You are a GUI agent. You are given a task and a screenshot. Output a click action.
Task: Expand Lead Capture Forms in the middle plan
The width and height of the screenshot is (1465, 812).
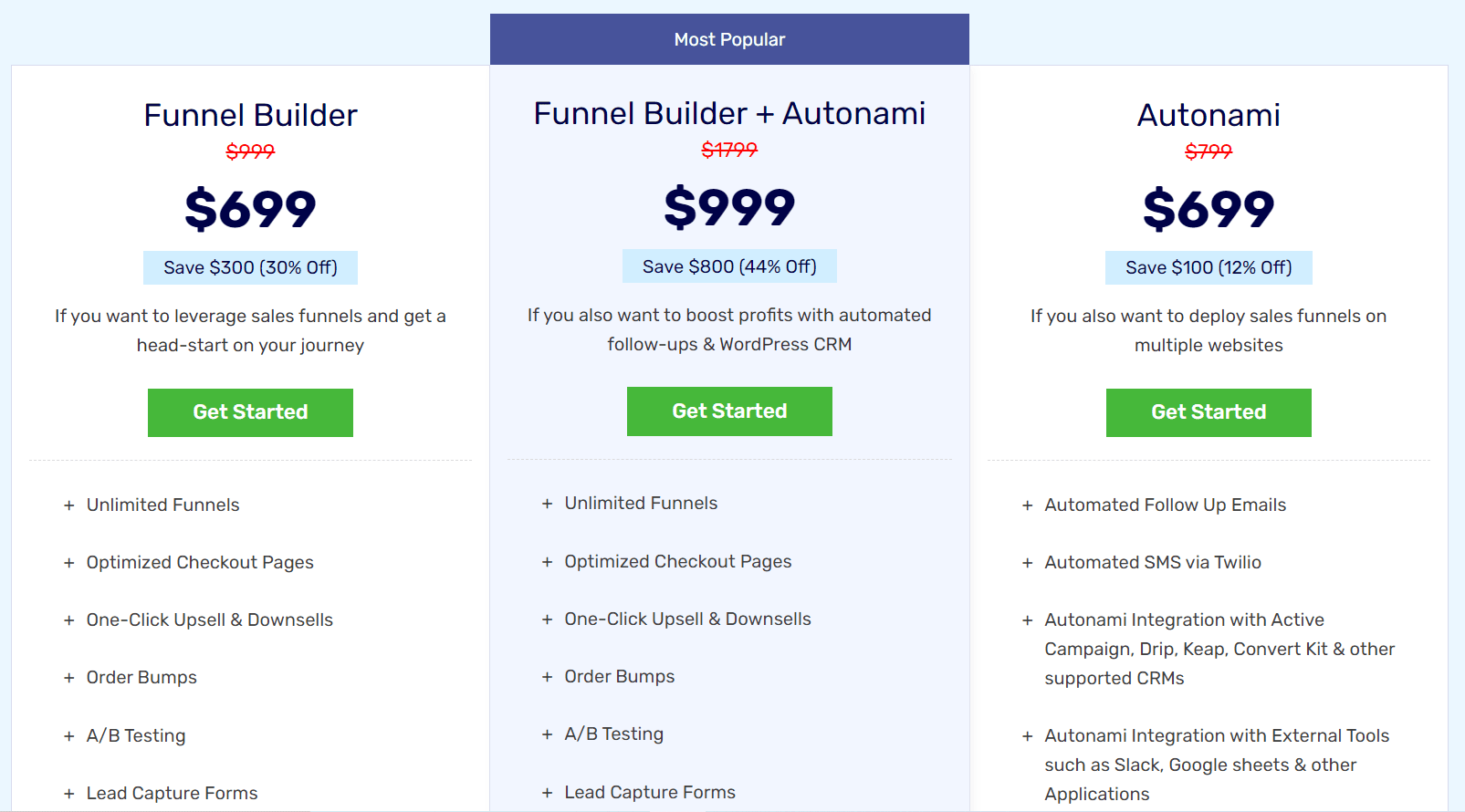point(649,792)
